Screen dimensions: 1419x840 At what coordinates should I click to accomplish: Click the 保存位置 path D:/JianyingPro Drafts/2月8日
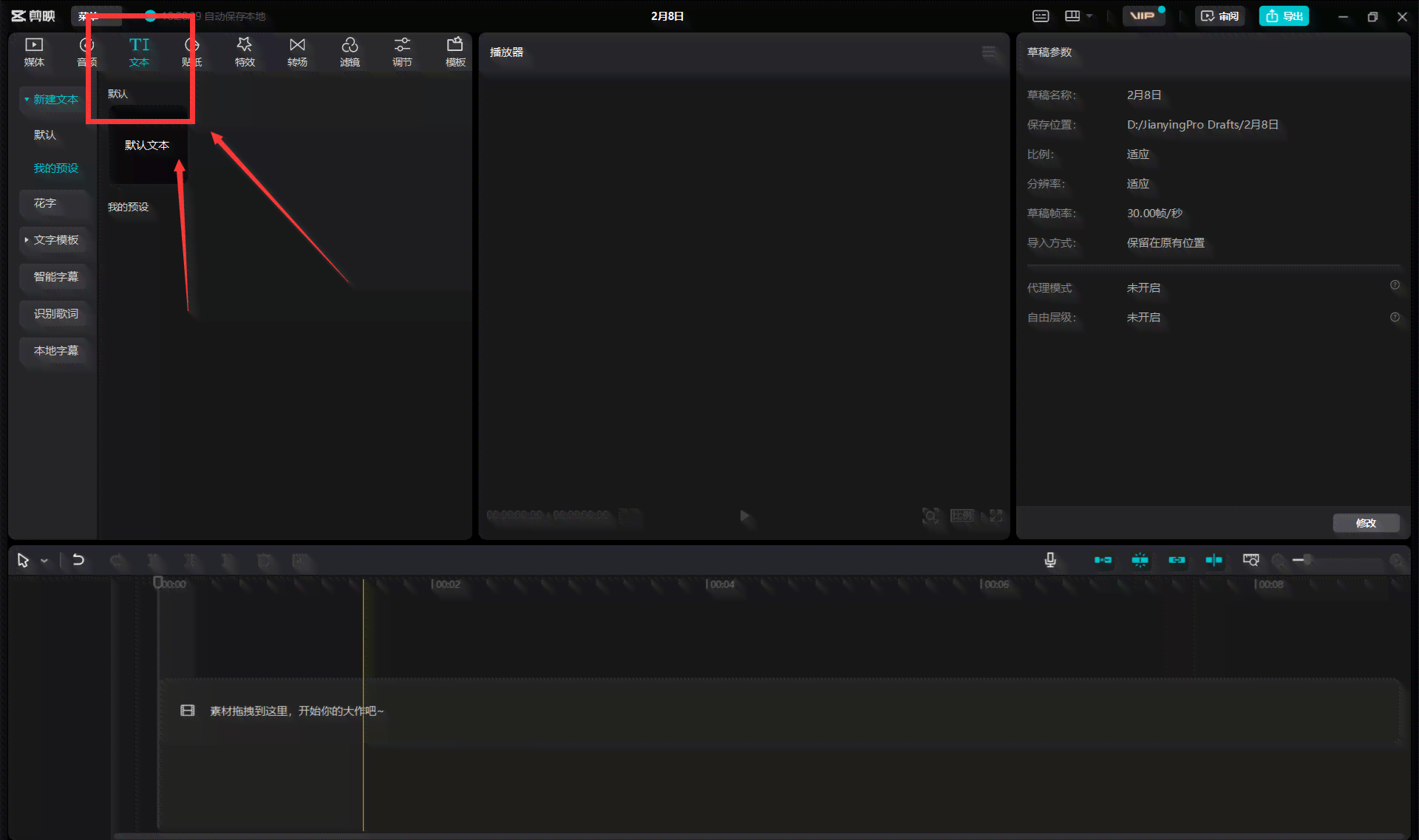1202,125
